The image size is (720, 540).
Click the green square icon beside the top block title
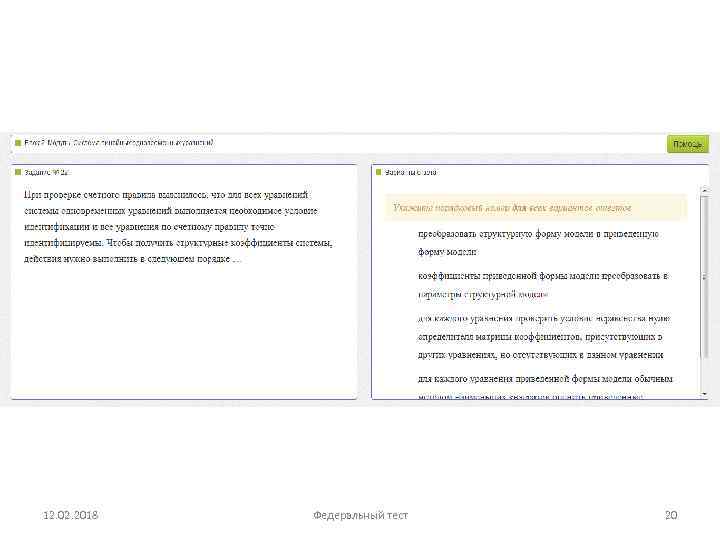pos(18,143)
